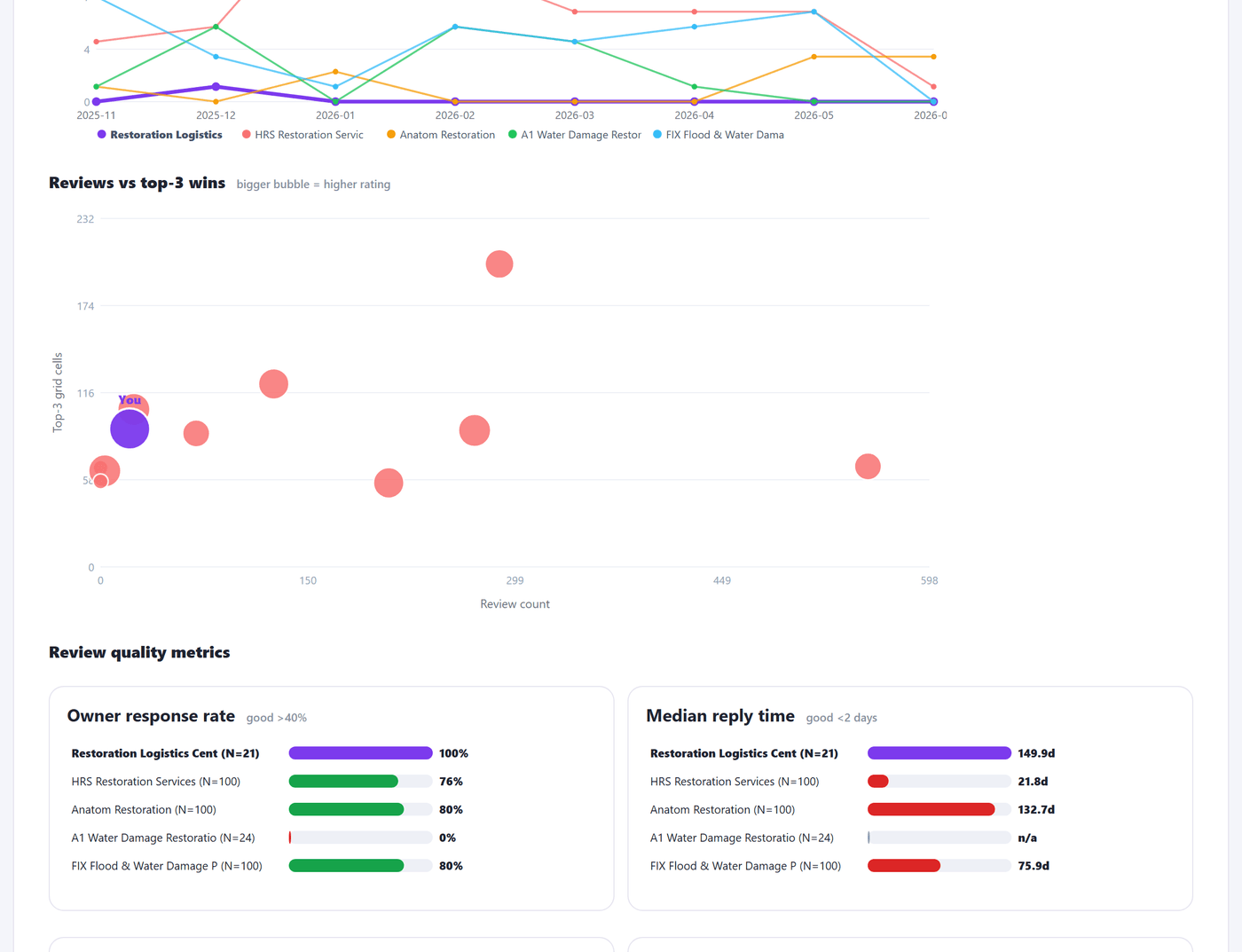This screenshot has width=1242, height=952.
Task: Click the Median reply time bar for Anatom Restoration
Action: pyautogui.click(x=939, y=809)
